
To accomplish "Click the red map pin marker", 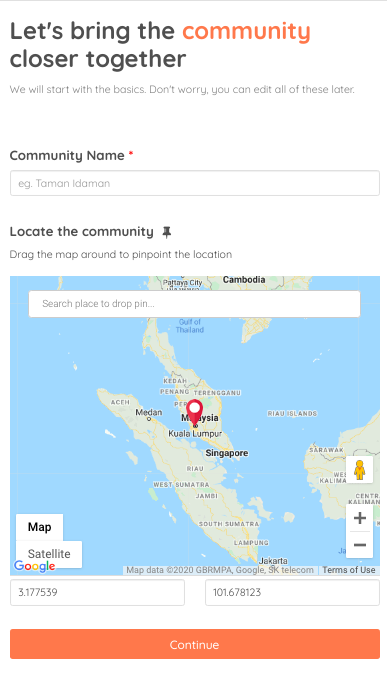I will (195, 413).
